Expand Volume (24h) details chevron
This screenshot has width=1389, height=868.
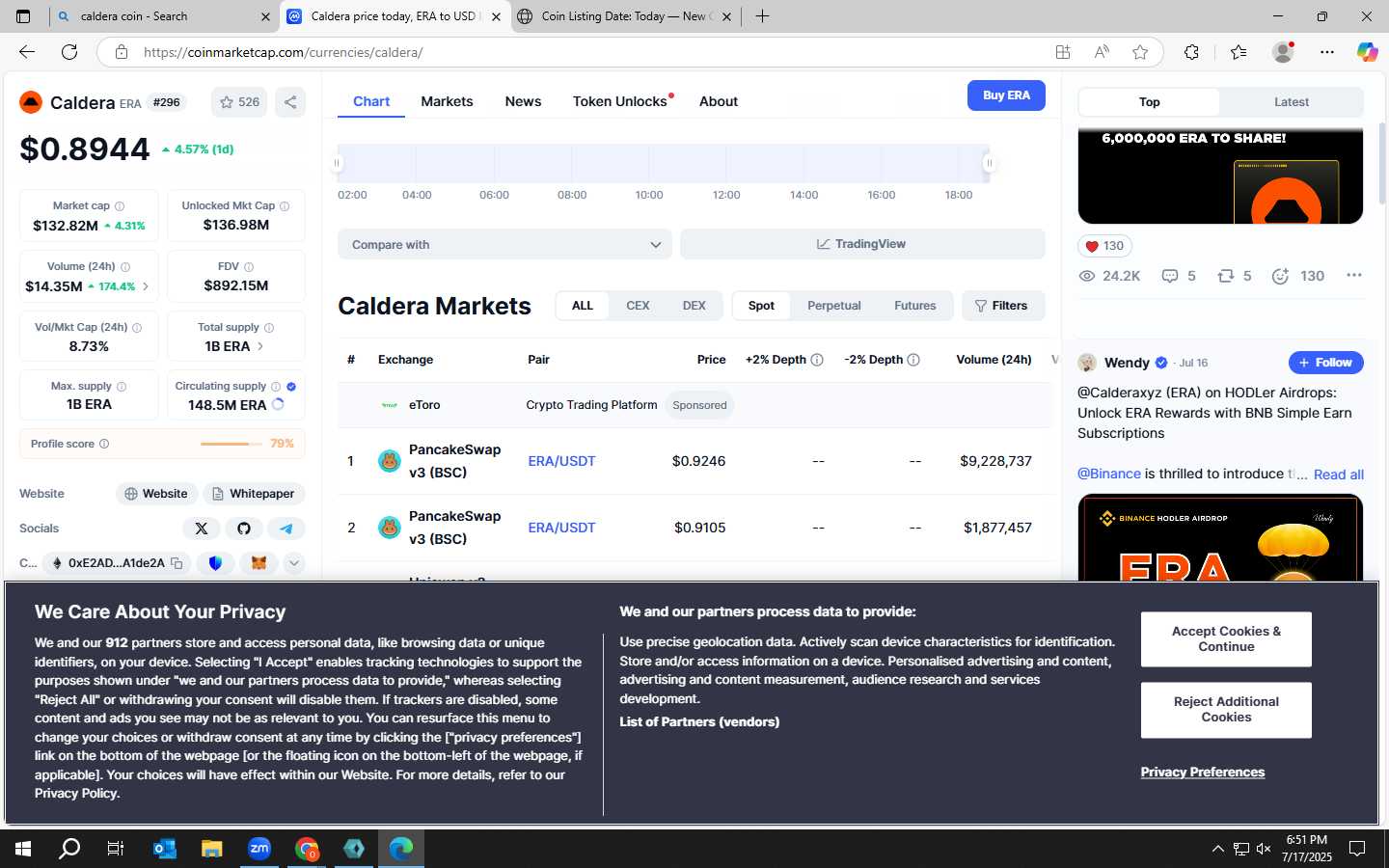point(146,286)
